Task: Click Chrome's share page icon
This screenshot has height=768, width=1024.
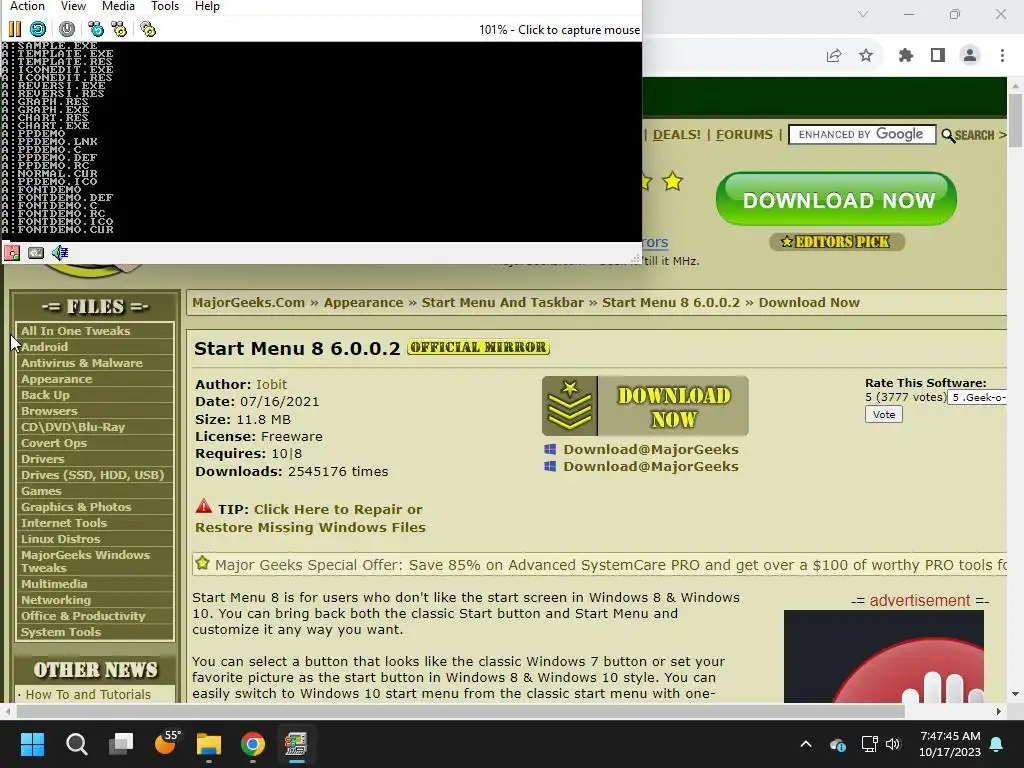Action: [x=834, y=56]
